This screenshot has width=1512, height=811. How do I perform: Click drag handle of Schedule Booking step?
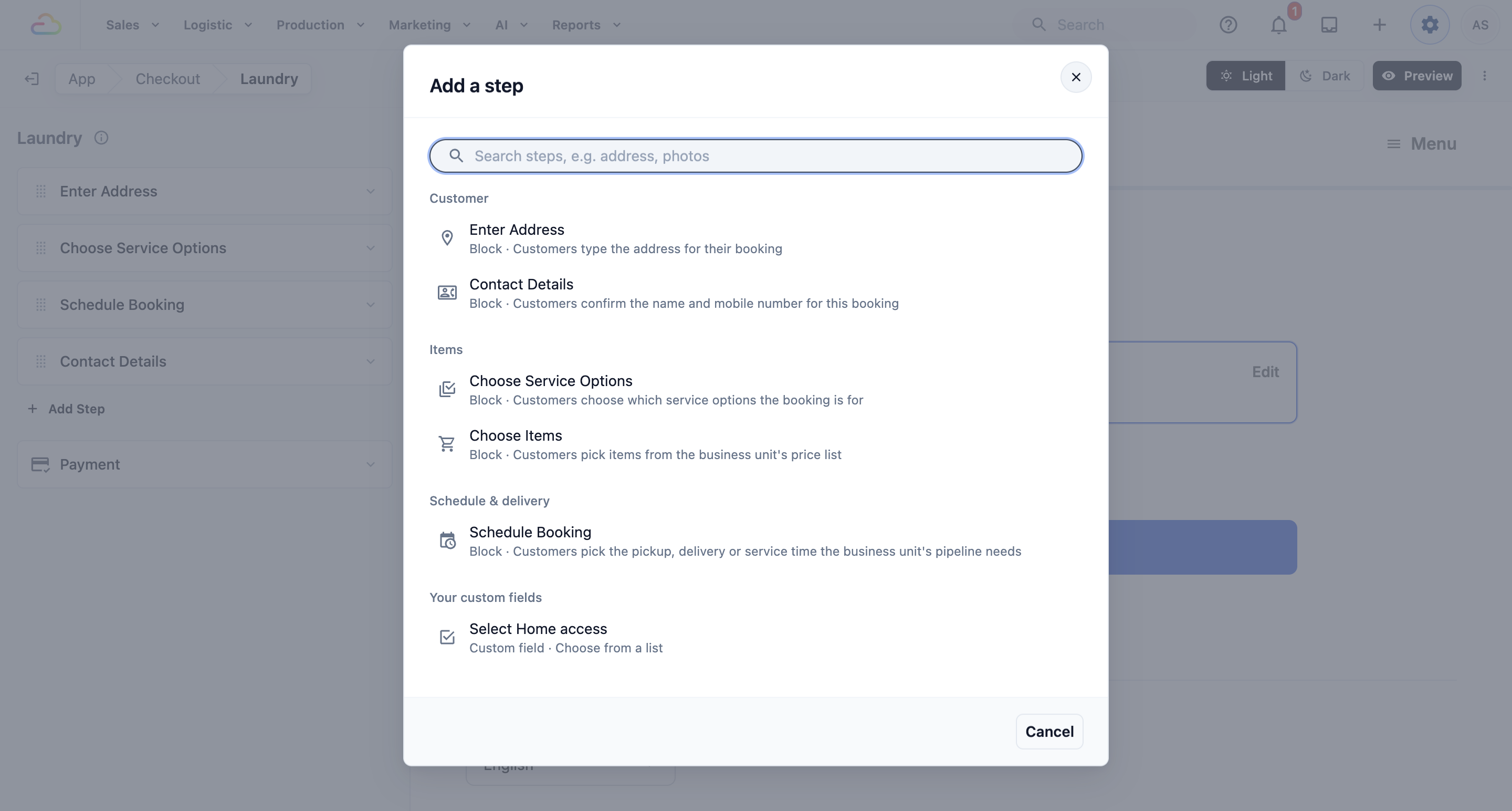pos(40,305)
